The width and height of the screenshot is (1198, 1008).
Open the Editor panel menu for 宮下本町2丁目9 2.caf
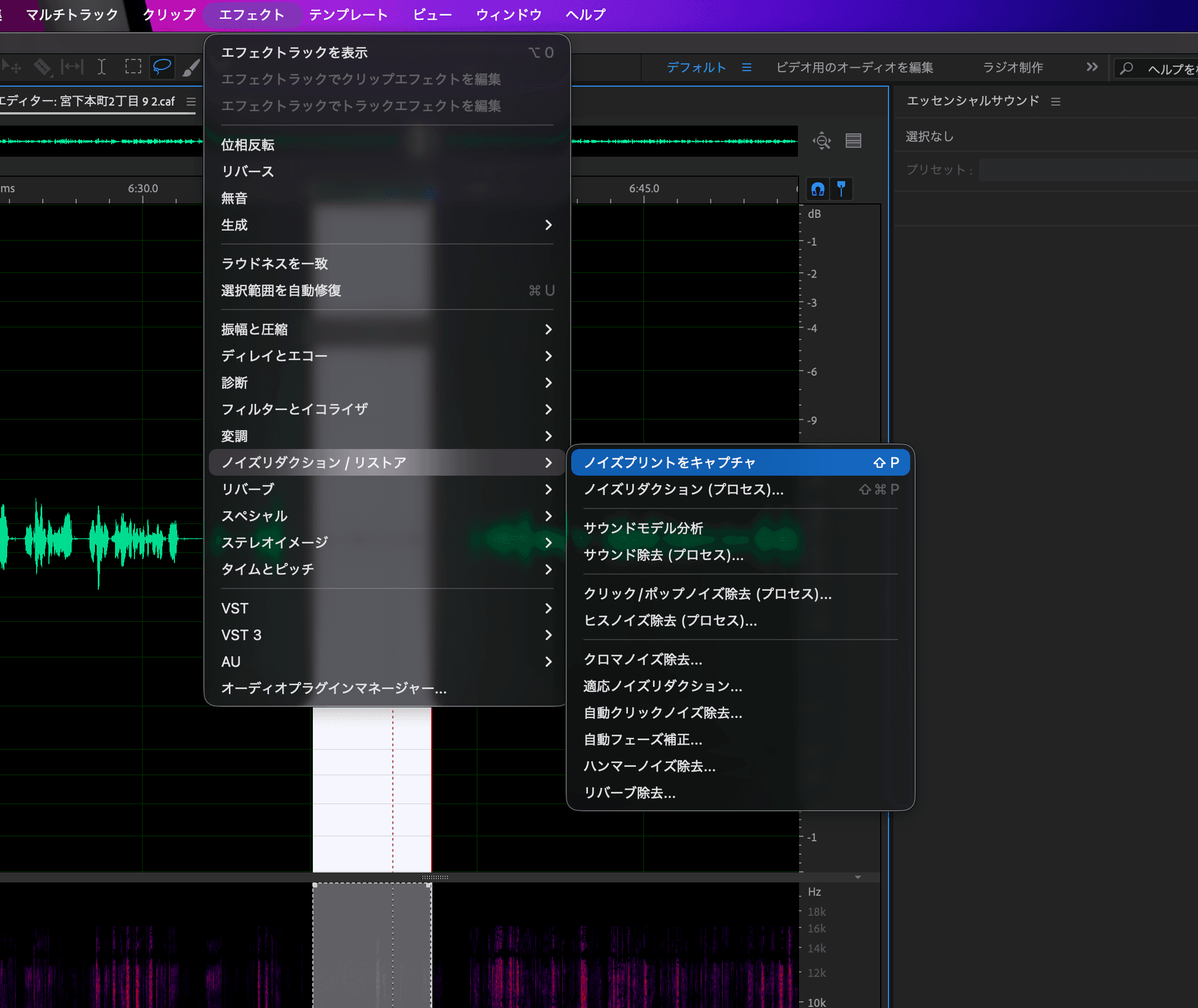click(x=191, y=101)
